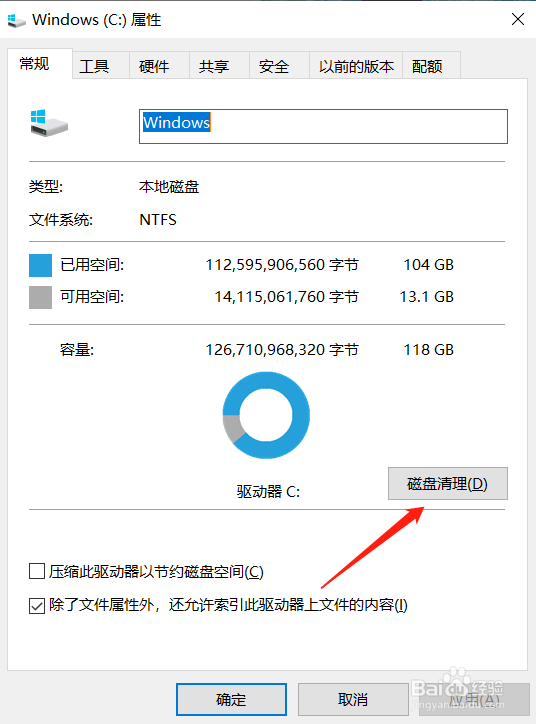536x724 pixels.
Task: Switch to the 以前的版本 tab
Action: click(356, 66)
